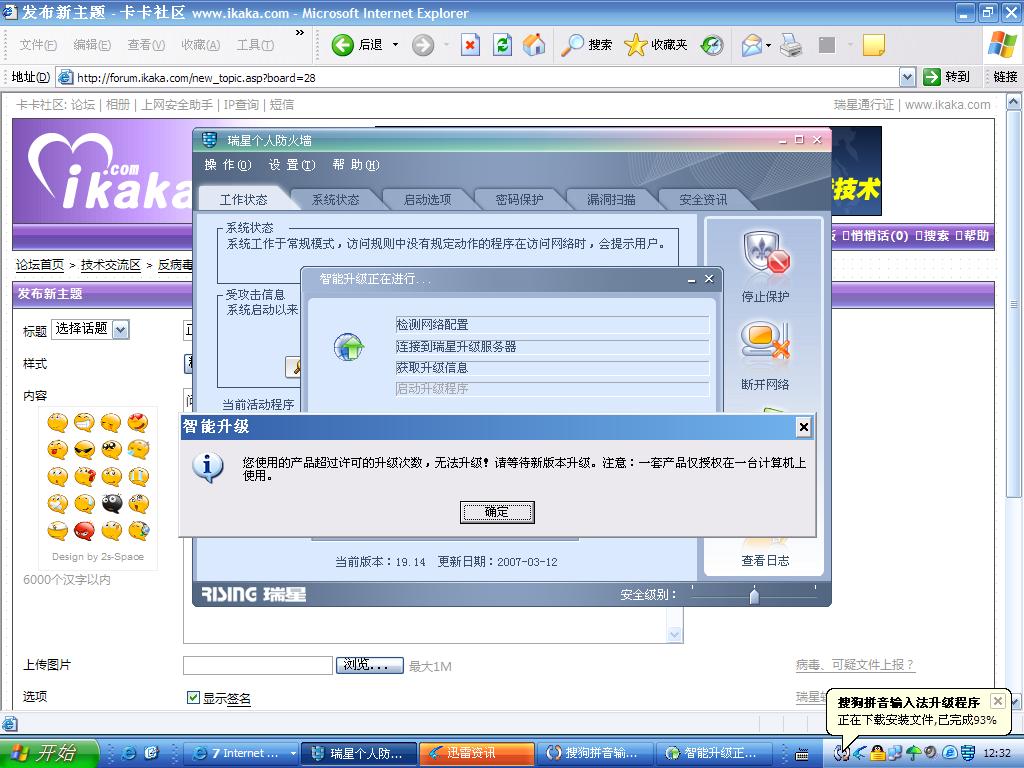Switch to 系统状态 tab
This screenshot has width=1024, height=768.
click(336, 200)
